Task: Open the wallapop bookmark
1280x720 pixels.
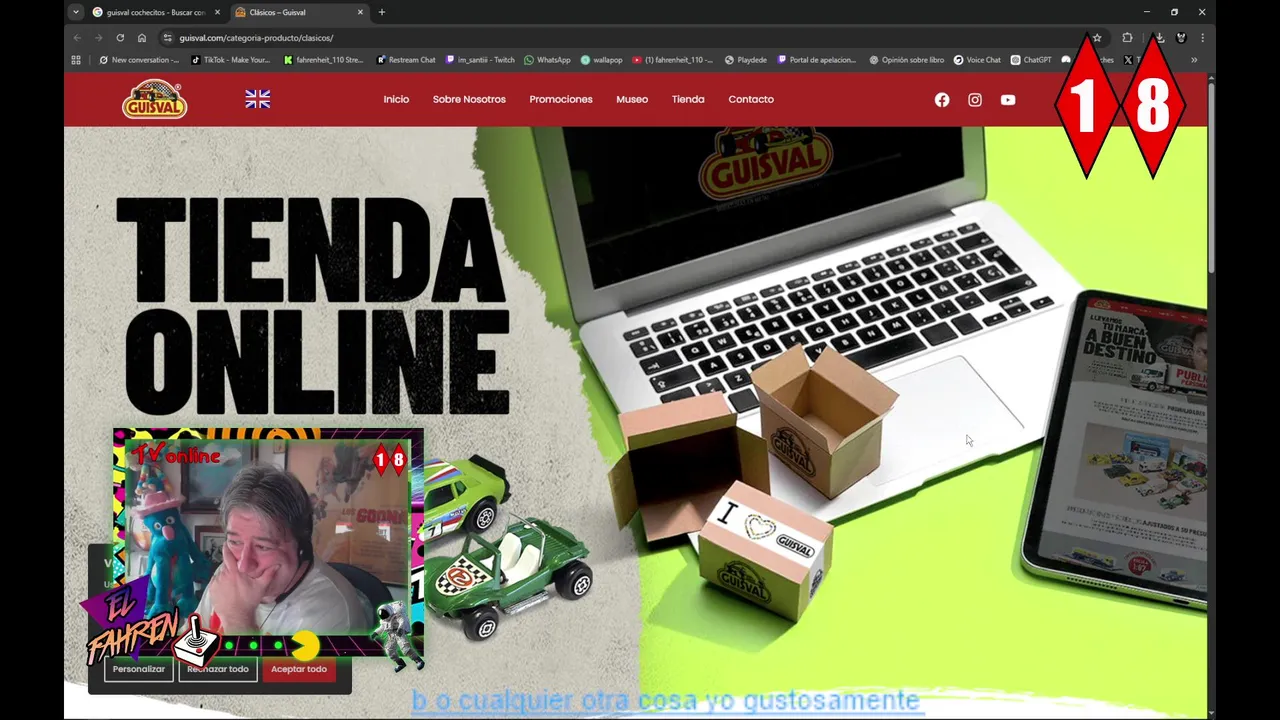Action: pyautogui.click(x=601, y=60)
